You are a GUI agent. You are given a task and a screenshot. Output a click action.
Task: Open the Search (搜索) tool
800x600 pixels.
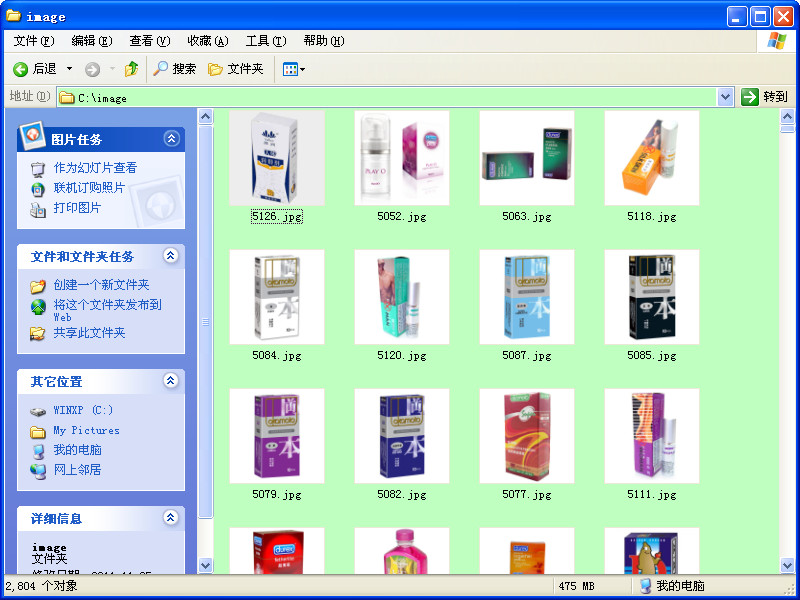pos(174,69)
